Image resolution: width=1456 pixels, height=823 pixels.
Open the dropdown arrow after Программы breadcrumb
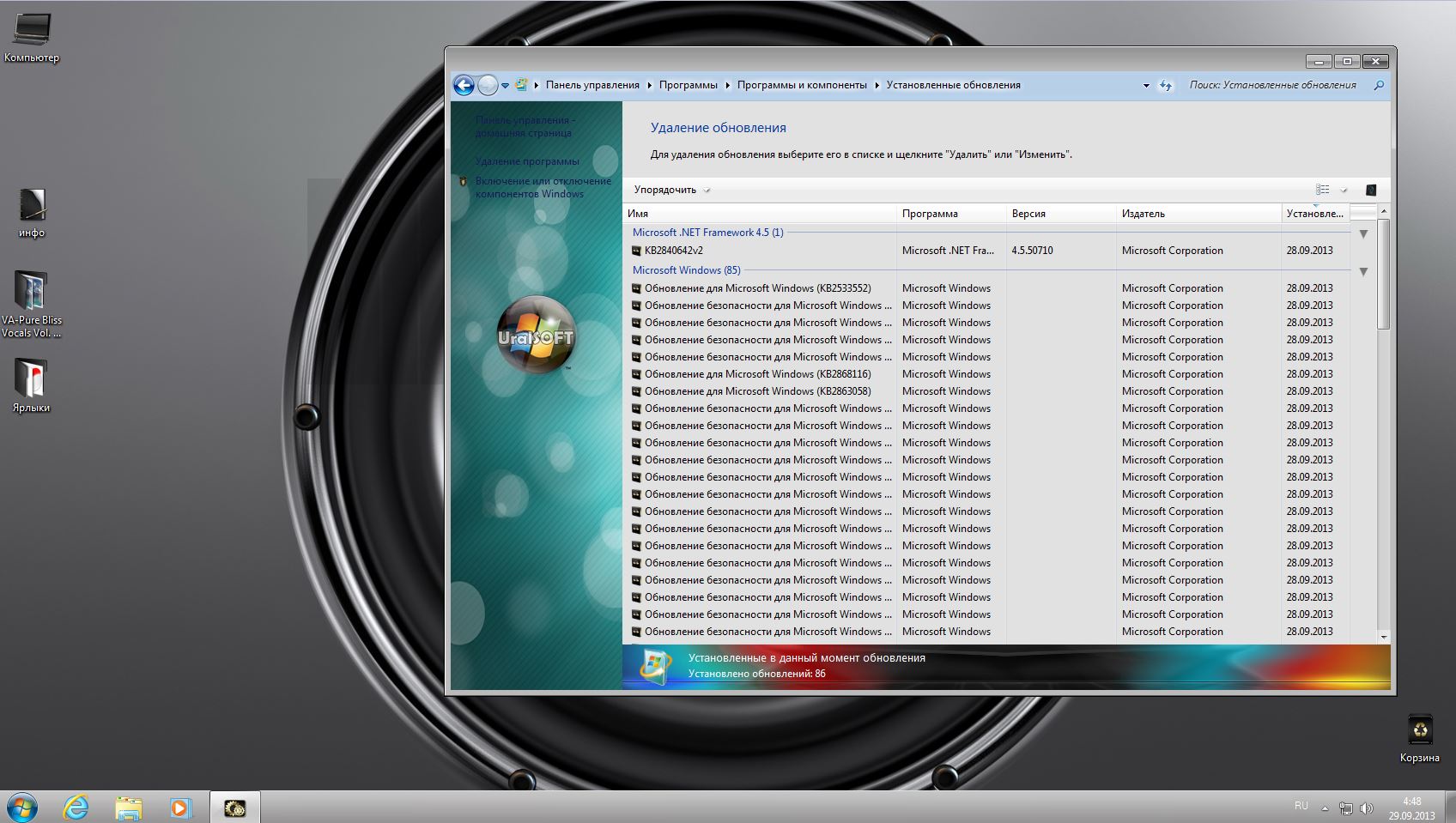click(727, 85)
